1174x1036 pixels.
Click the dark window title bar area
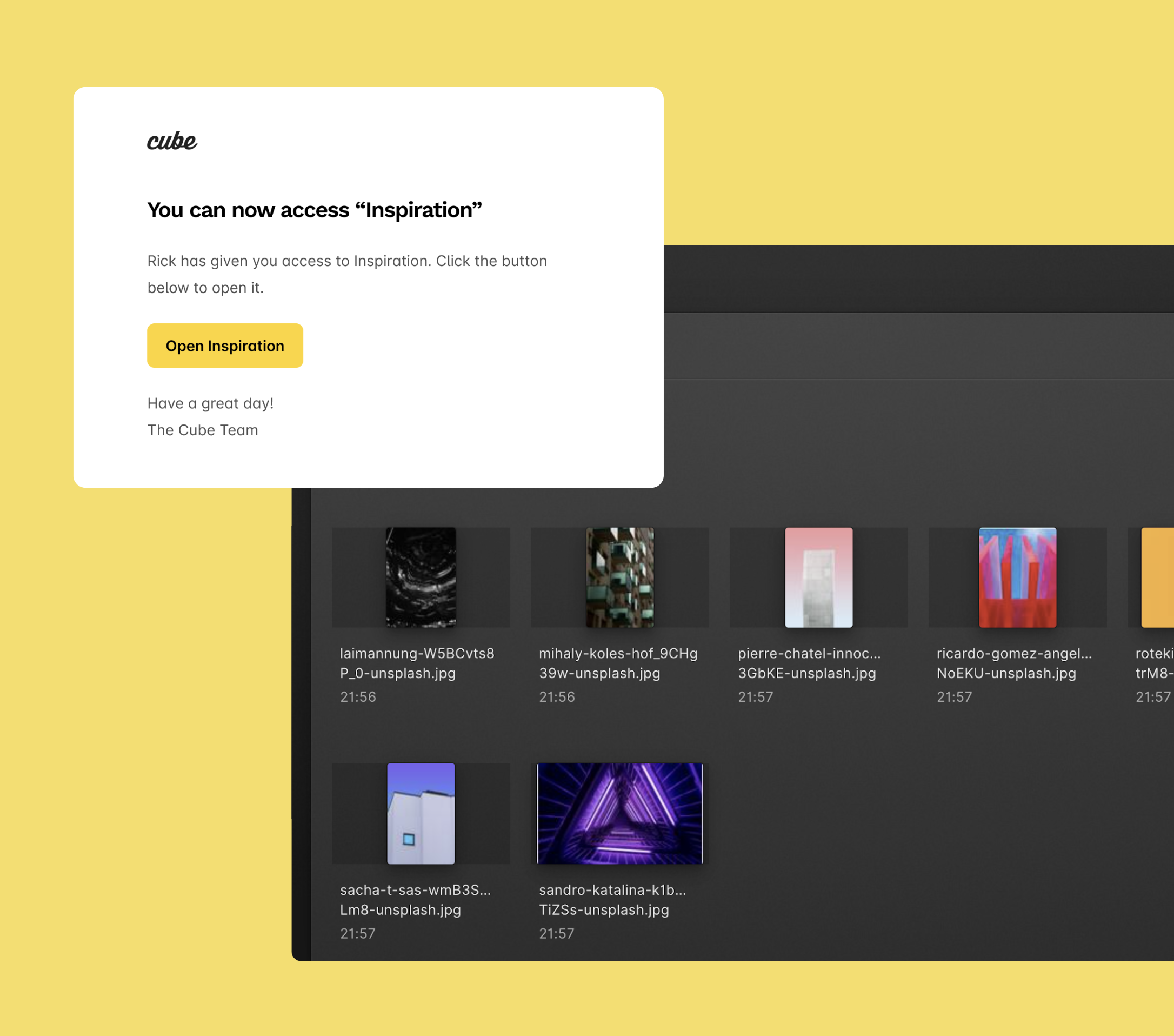(x=918, y=278)
